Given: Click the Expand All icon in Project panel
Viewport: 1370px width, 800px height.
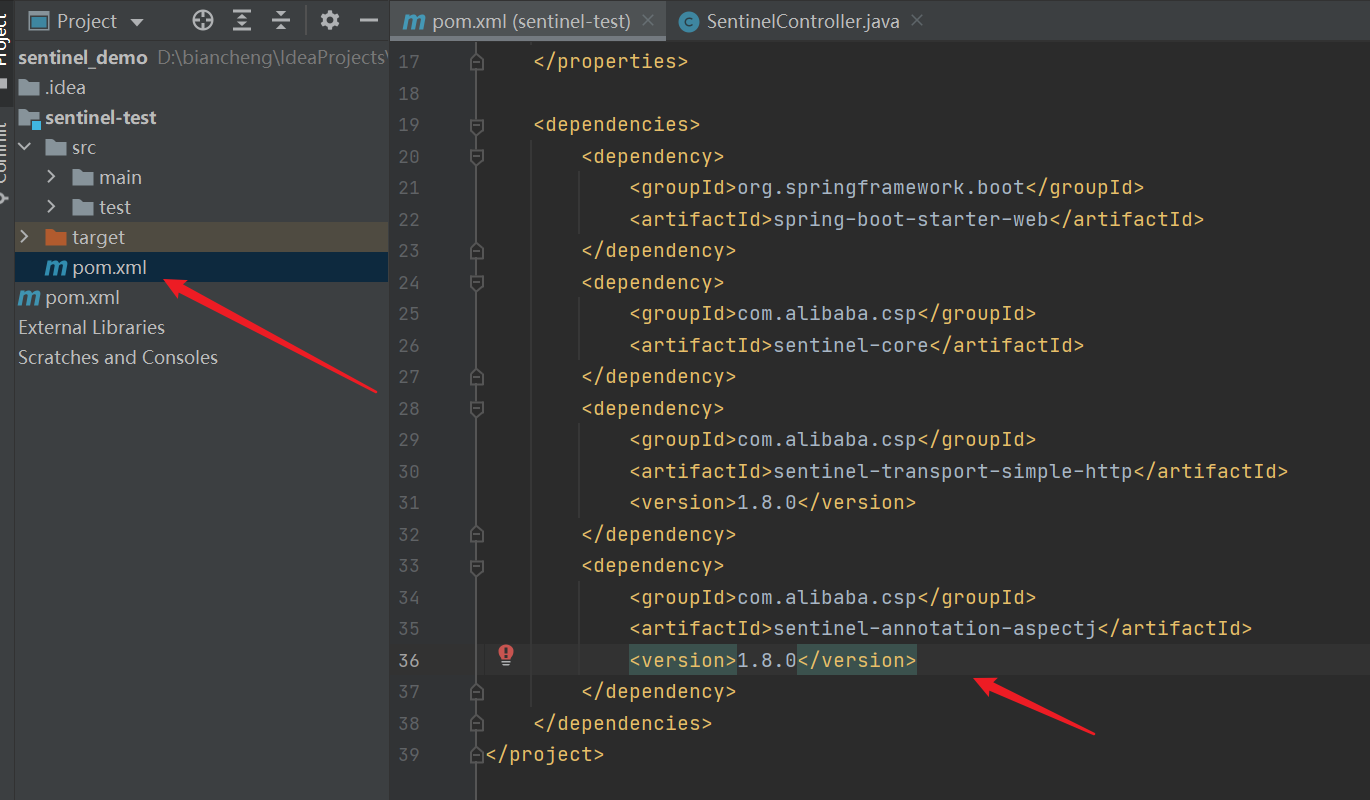Looking at the screenshot, I should 242,21.
